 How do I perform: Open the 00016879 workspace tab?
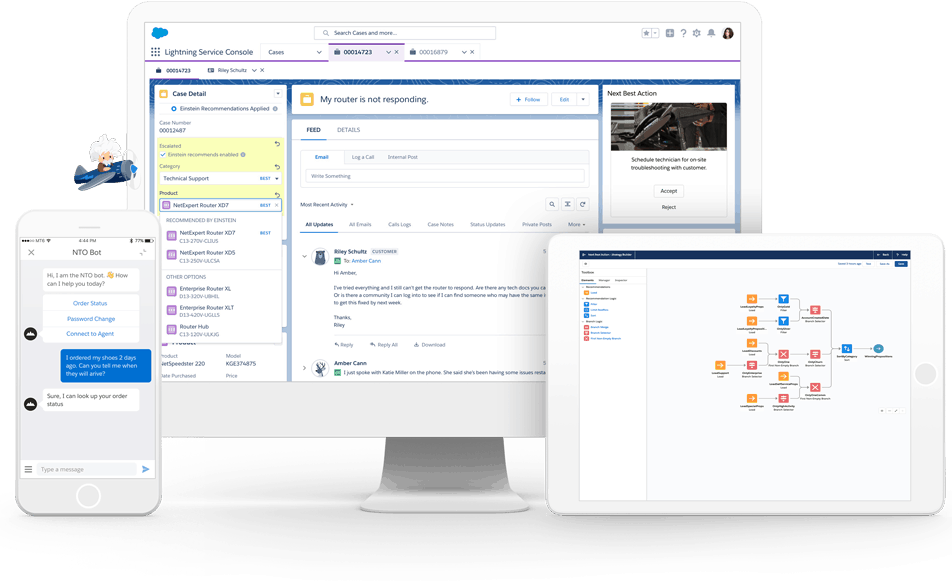[x=432, y=52]
